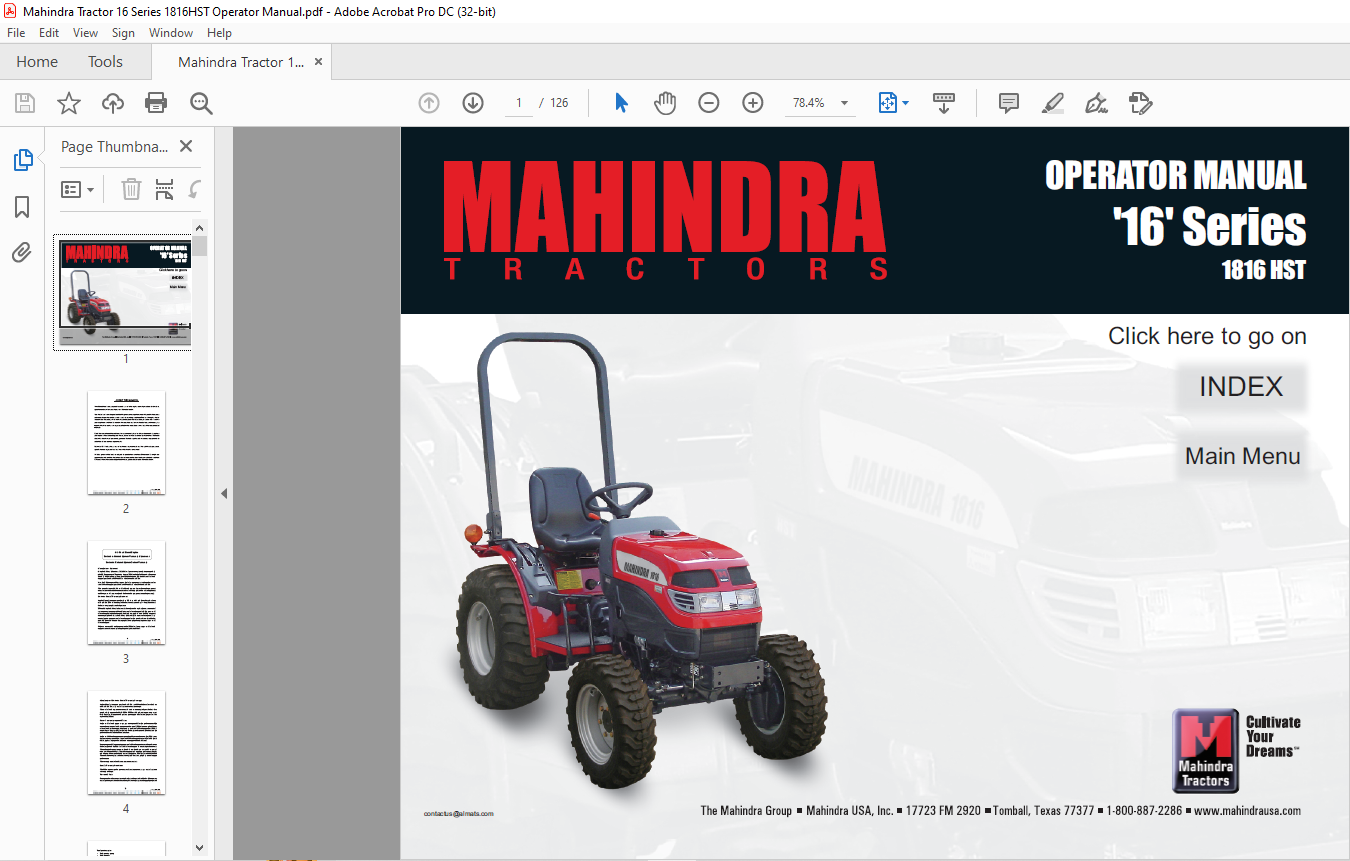Switch to the Tools tab
Image resolution: width=1350 pixels, height=861 pixels.
[105, 62]
